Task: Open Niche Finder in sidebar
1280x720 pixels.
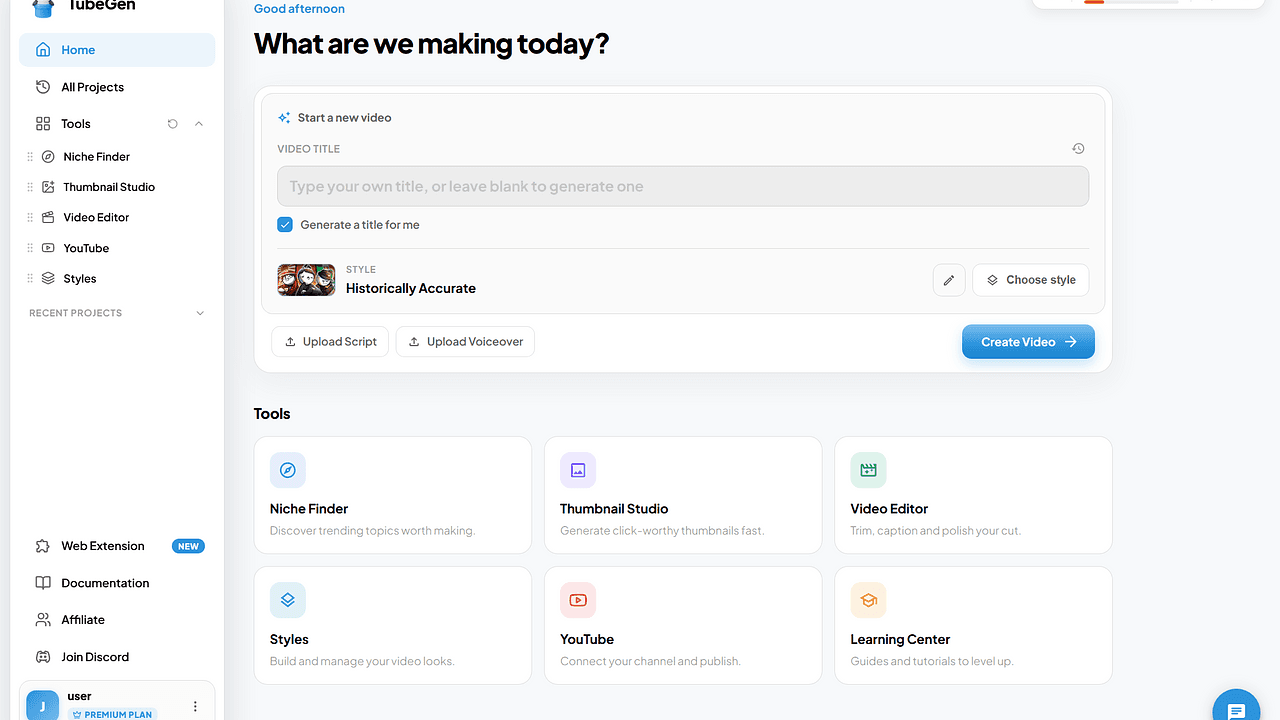Action: point(96,157)
